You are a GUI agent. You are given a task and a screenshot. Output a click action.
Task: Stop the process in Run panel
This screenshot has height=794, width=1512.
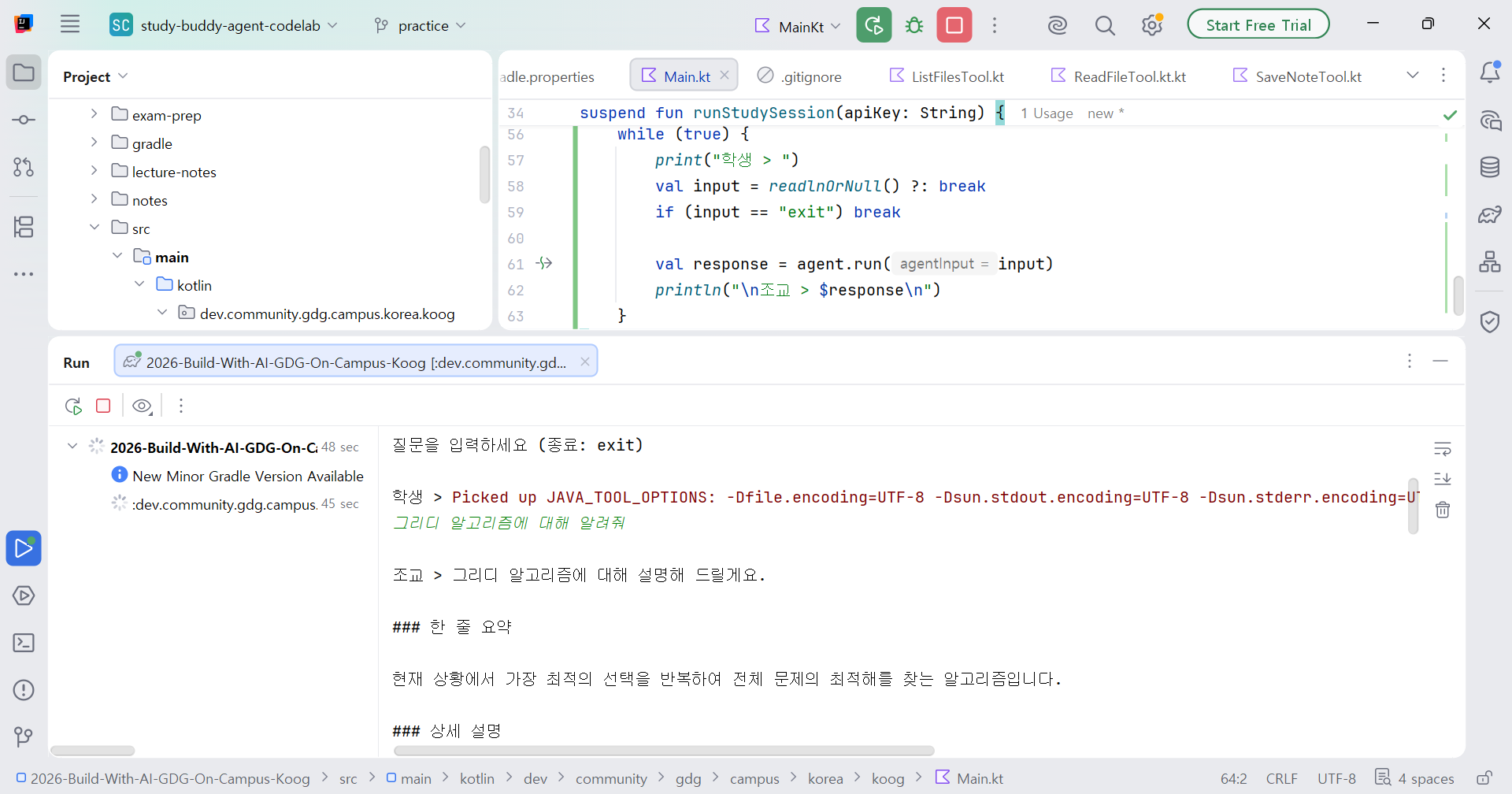103,406
